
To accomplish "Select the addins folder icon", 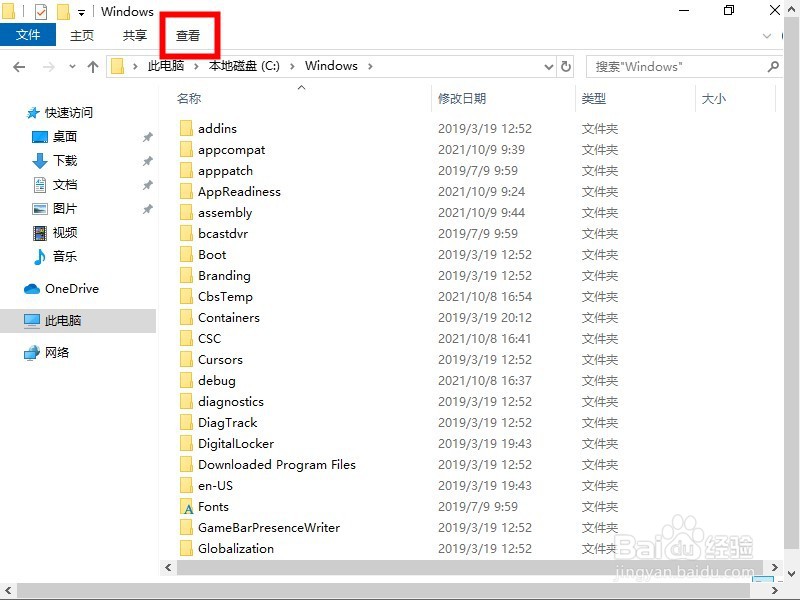I will 186,128.
